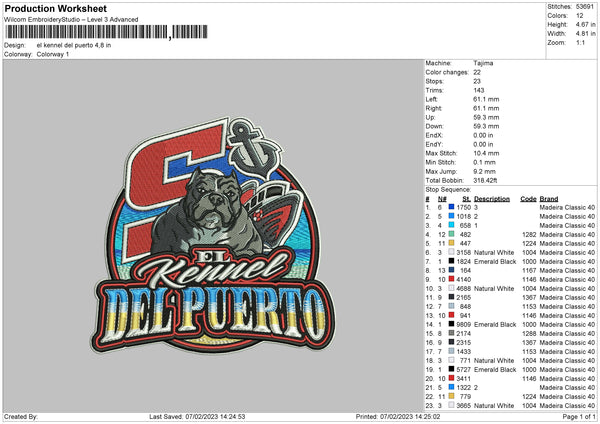Select the Stitches count 53691
Image resolution: width=600 pixels, height=424 pixels.
[585, 7]
